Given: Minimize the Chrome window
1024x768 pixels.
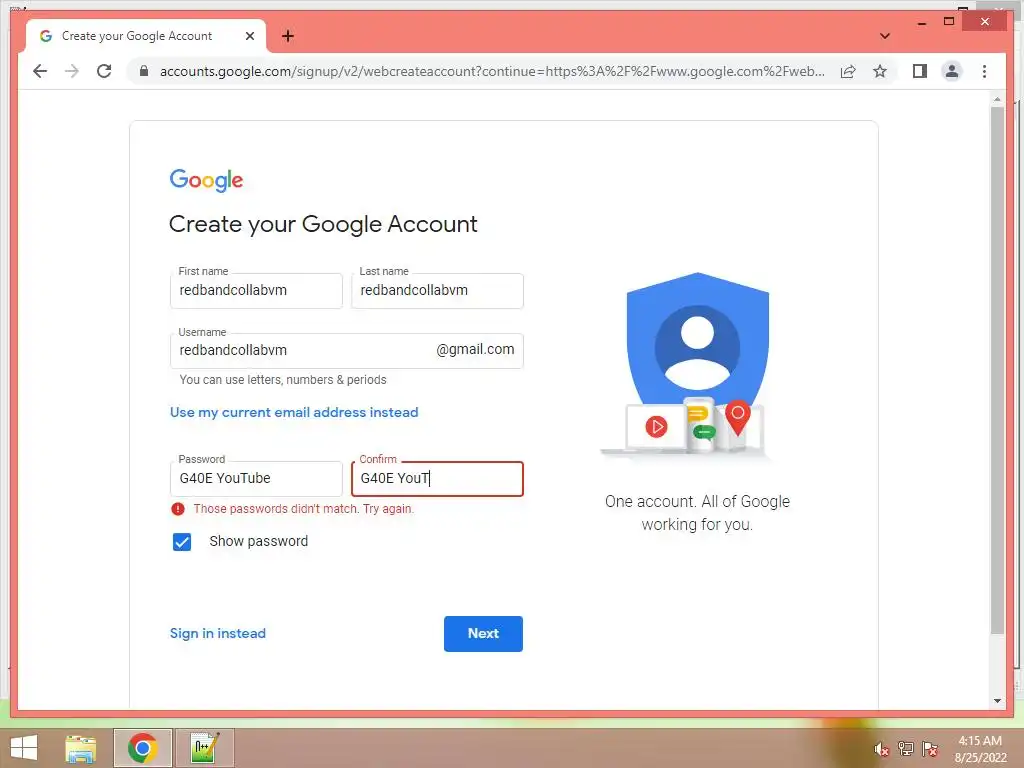Looking at the screenshot, I should point(921,22).
